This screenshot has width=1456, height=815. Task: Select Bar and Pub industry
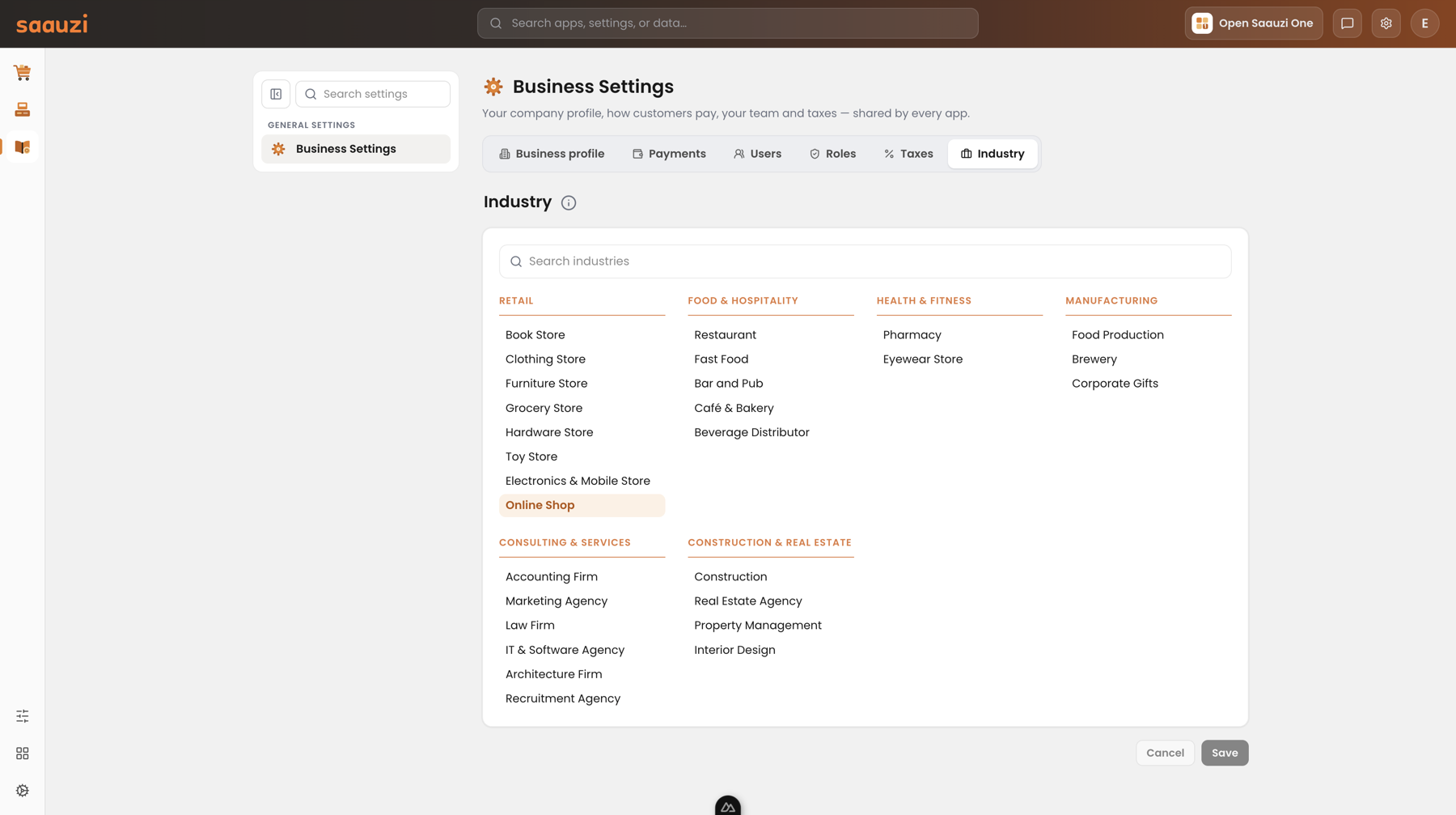771,384
